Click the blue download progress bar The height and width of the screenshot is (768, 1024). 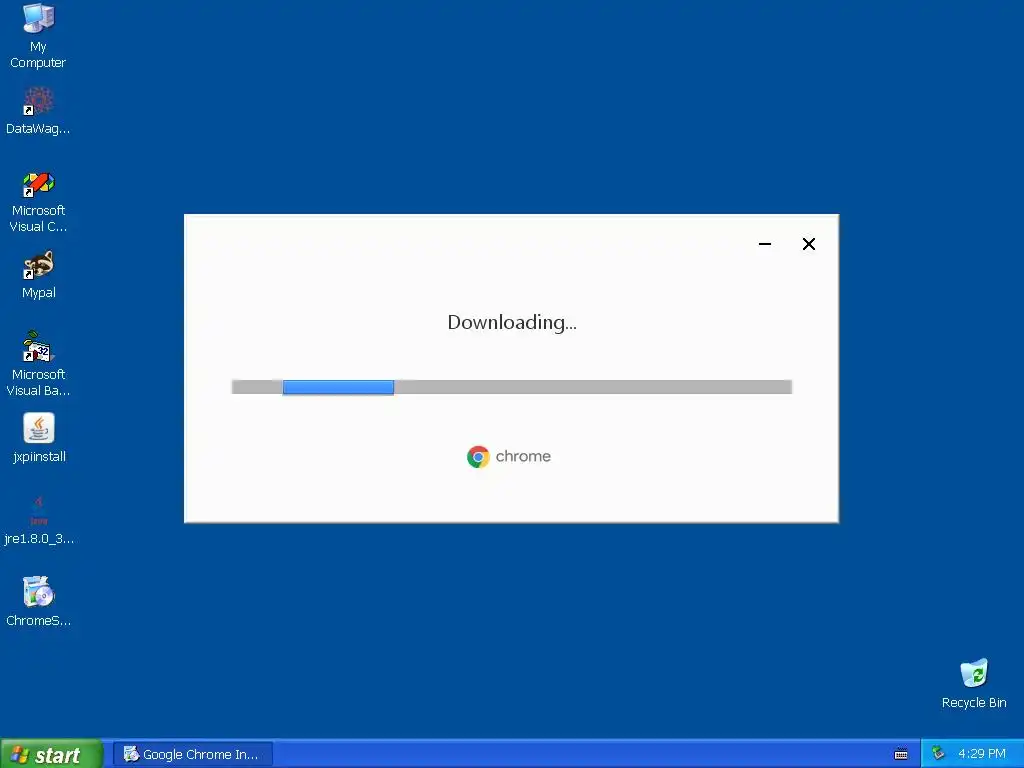tap(338, 387)
